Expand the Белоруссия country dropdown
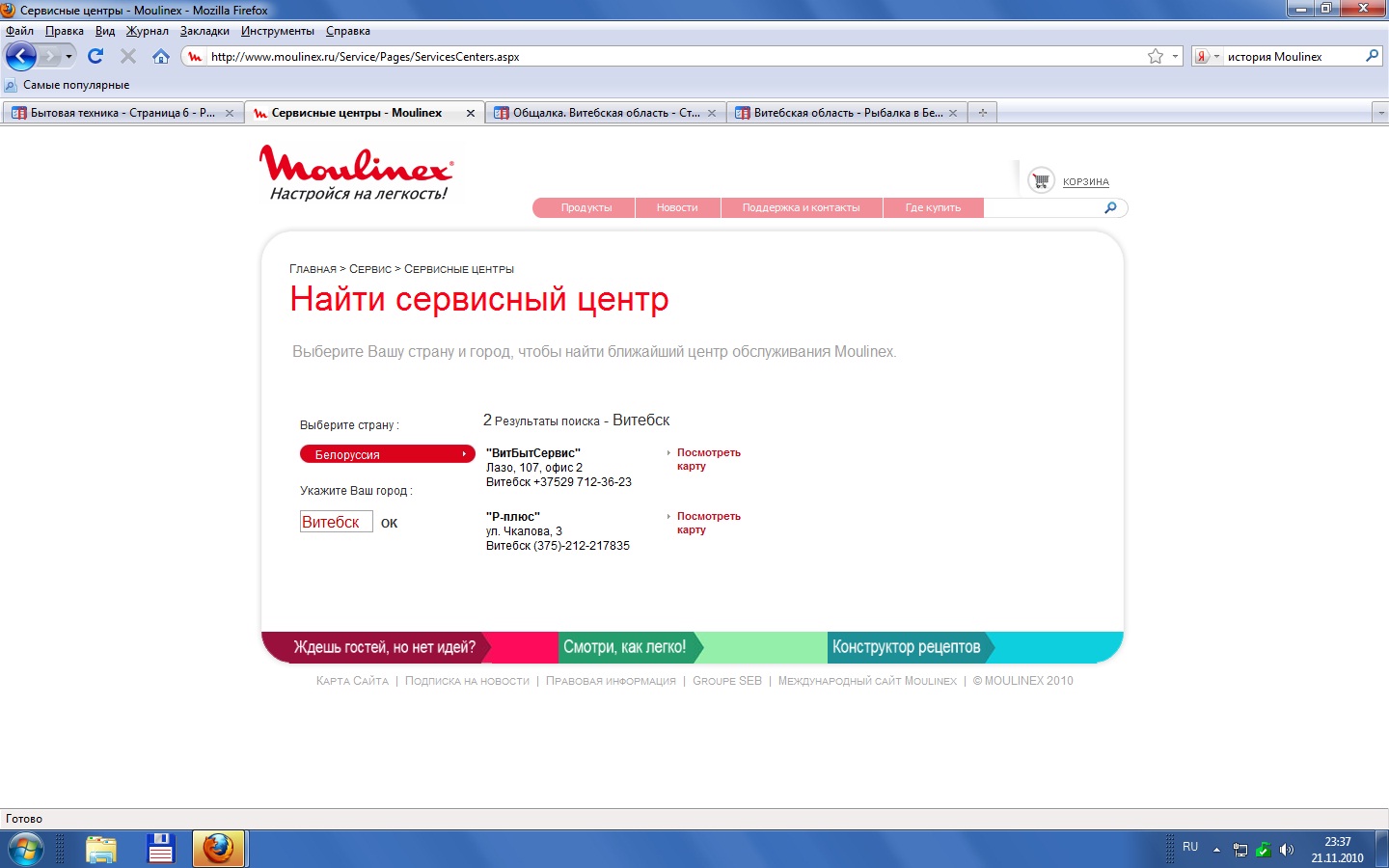Viewport: 1389px width, 868px height. click(x=387, y=454)
